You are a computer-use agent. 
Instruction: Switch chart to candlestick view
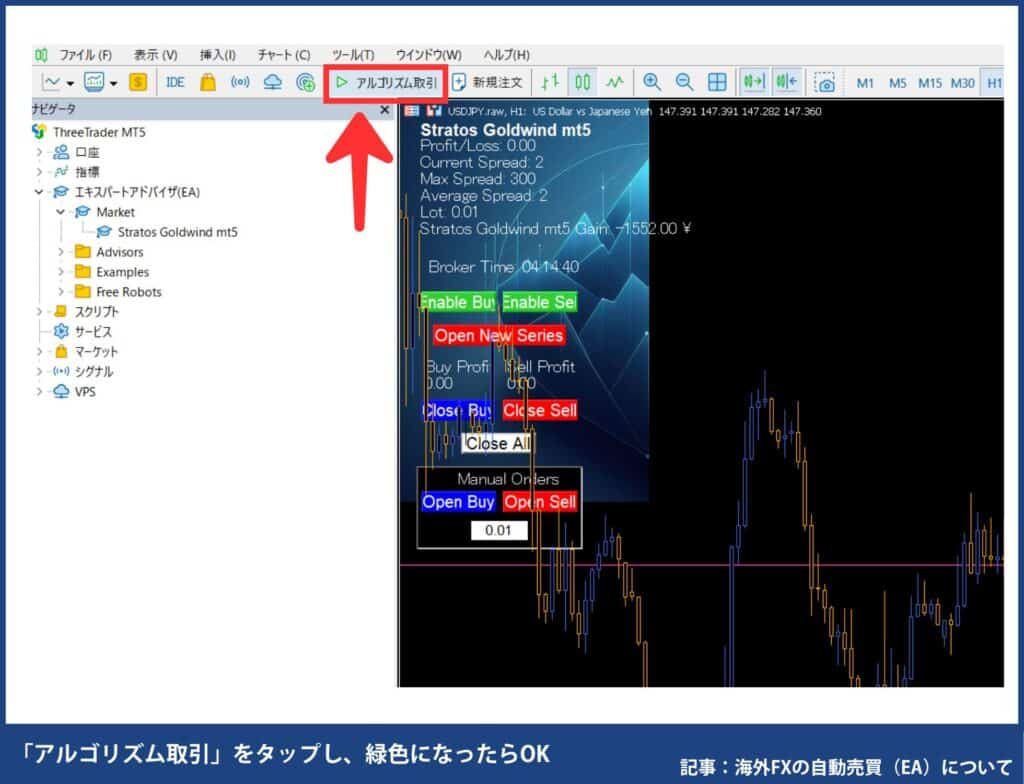coord(583,82)
